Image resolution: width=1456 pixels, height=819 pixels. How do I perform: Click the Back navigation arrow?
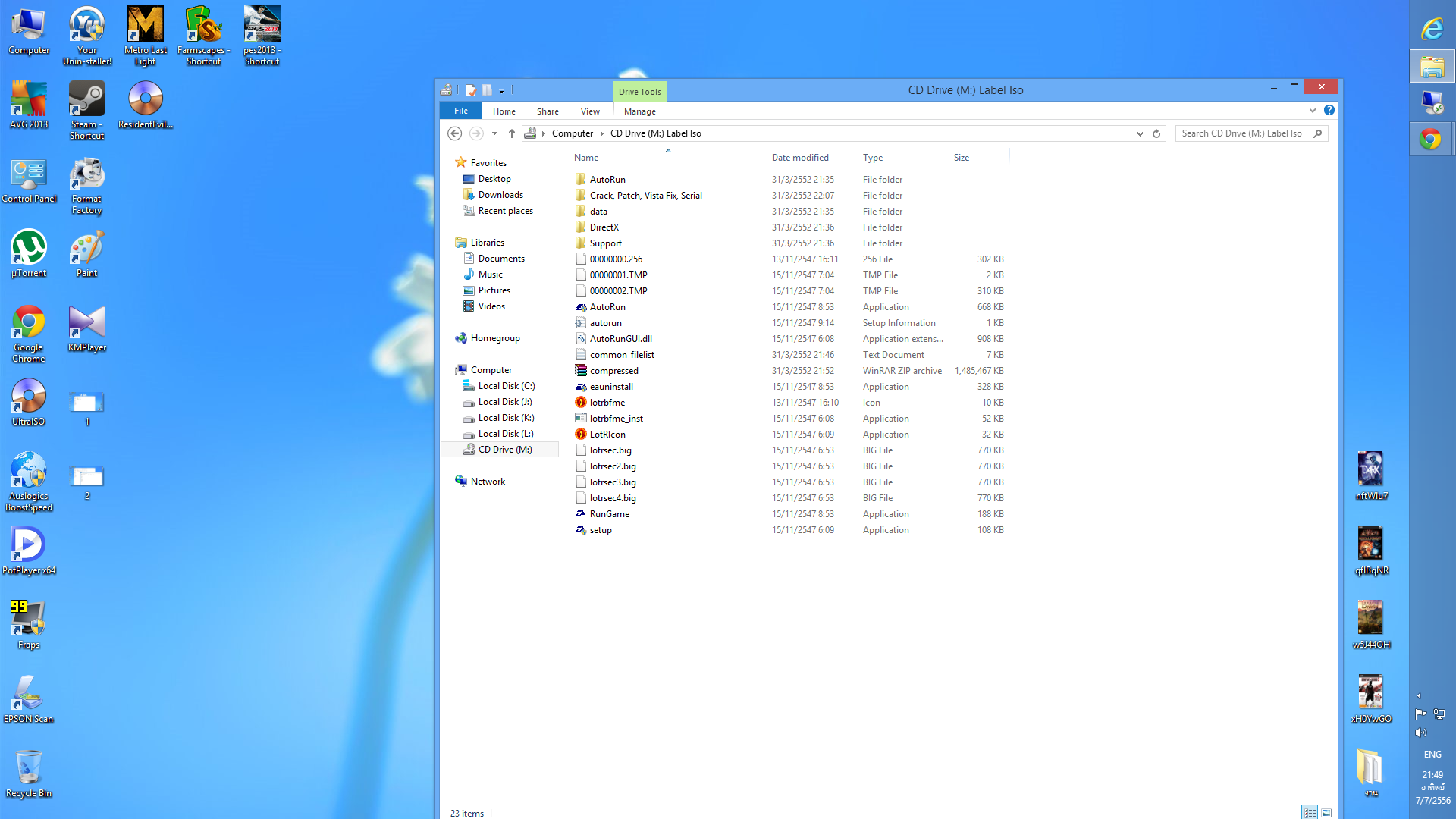(454, 133)
